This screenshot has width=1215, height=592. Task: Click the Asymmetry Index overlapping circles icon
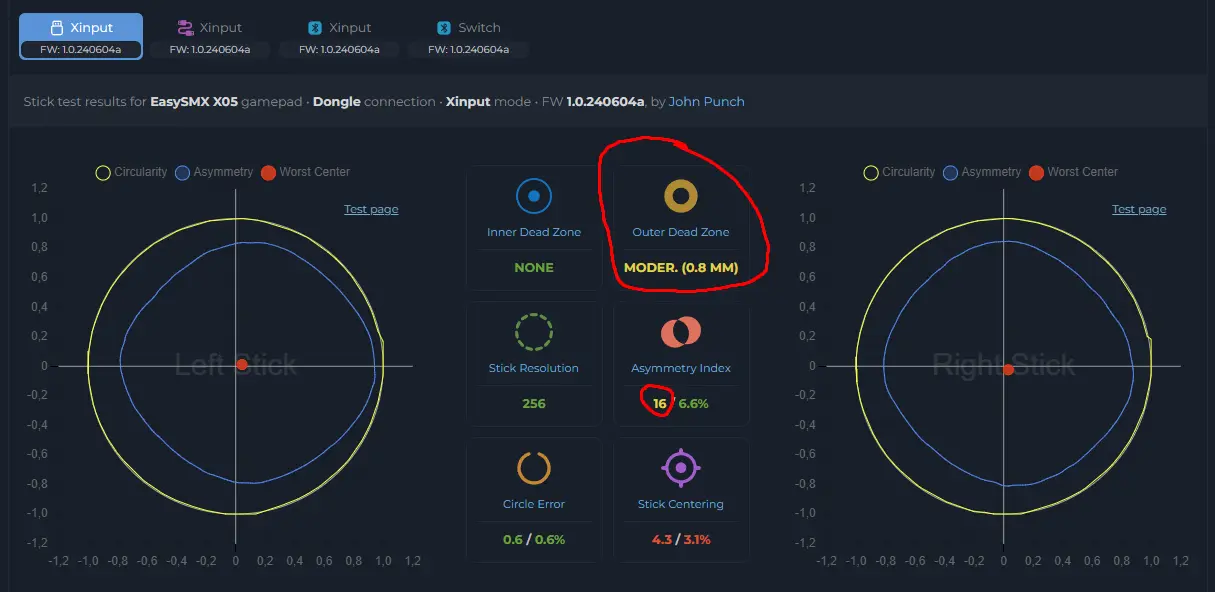pos(681,332)
